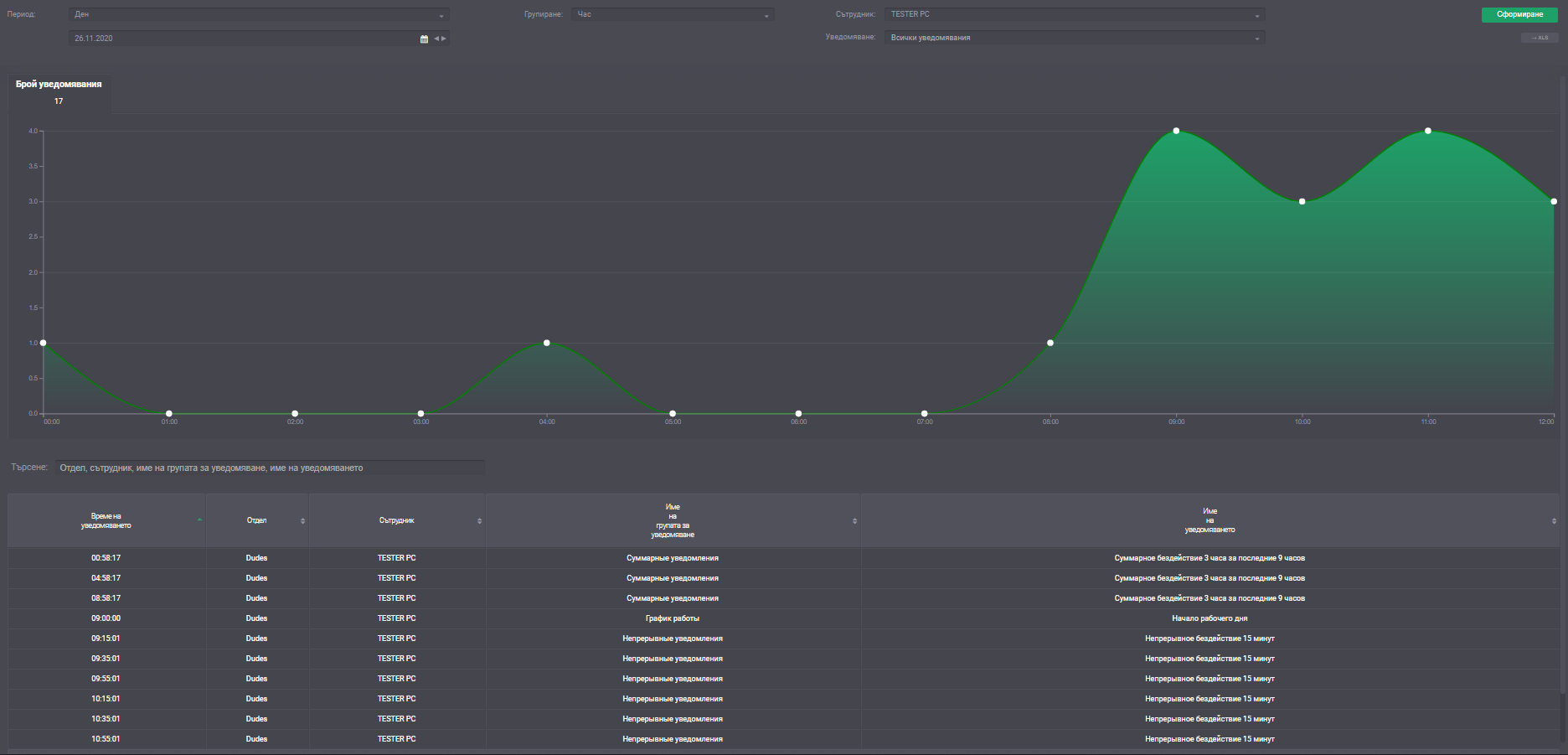Click the Начало рабочего дня notification cell
This screenshot has height=755, width=1568.
1210,618
